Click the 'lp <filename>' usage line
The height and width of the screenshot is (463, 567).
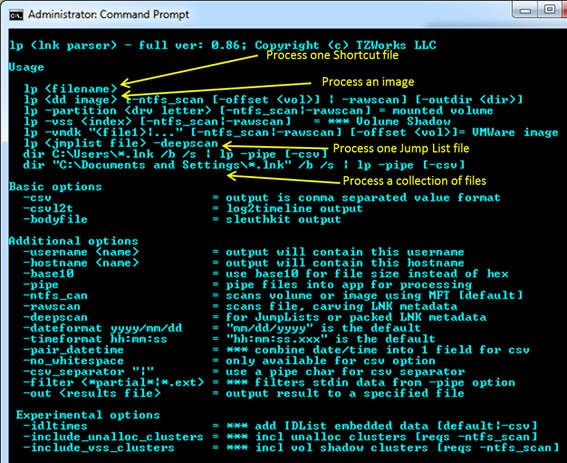point(71,89)
